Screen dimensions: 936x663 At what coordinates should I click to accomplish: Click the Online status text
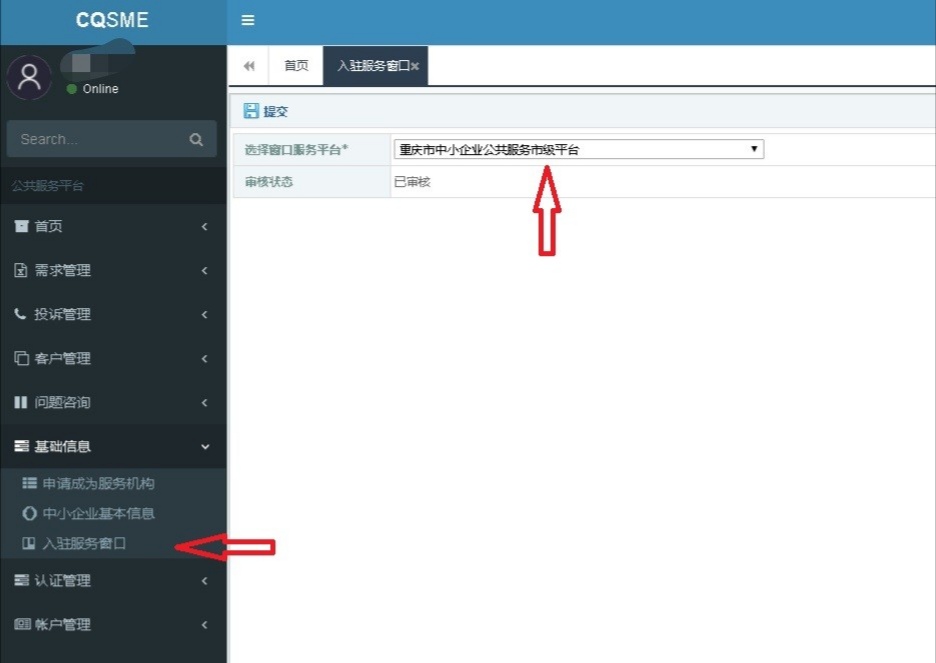click(100, 89)
